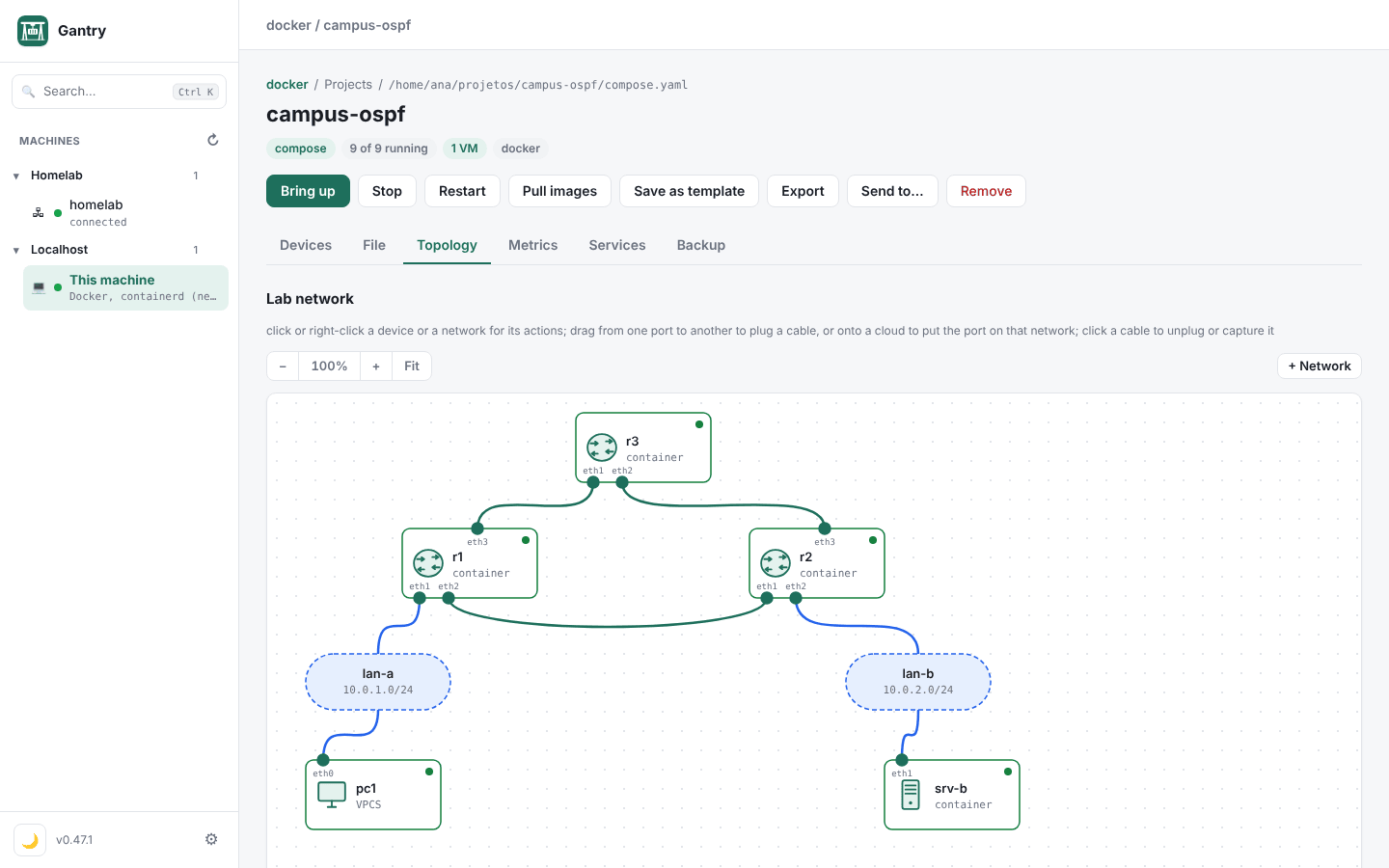Viewport: 1389px width, 868px height.
Task: Click the Gantry logo icon
Action: [x=33, y=31]
